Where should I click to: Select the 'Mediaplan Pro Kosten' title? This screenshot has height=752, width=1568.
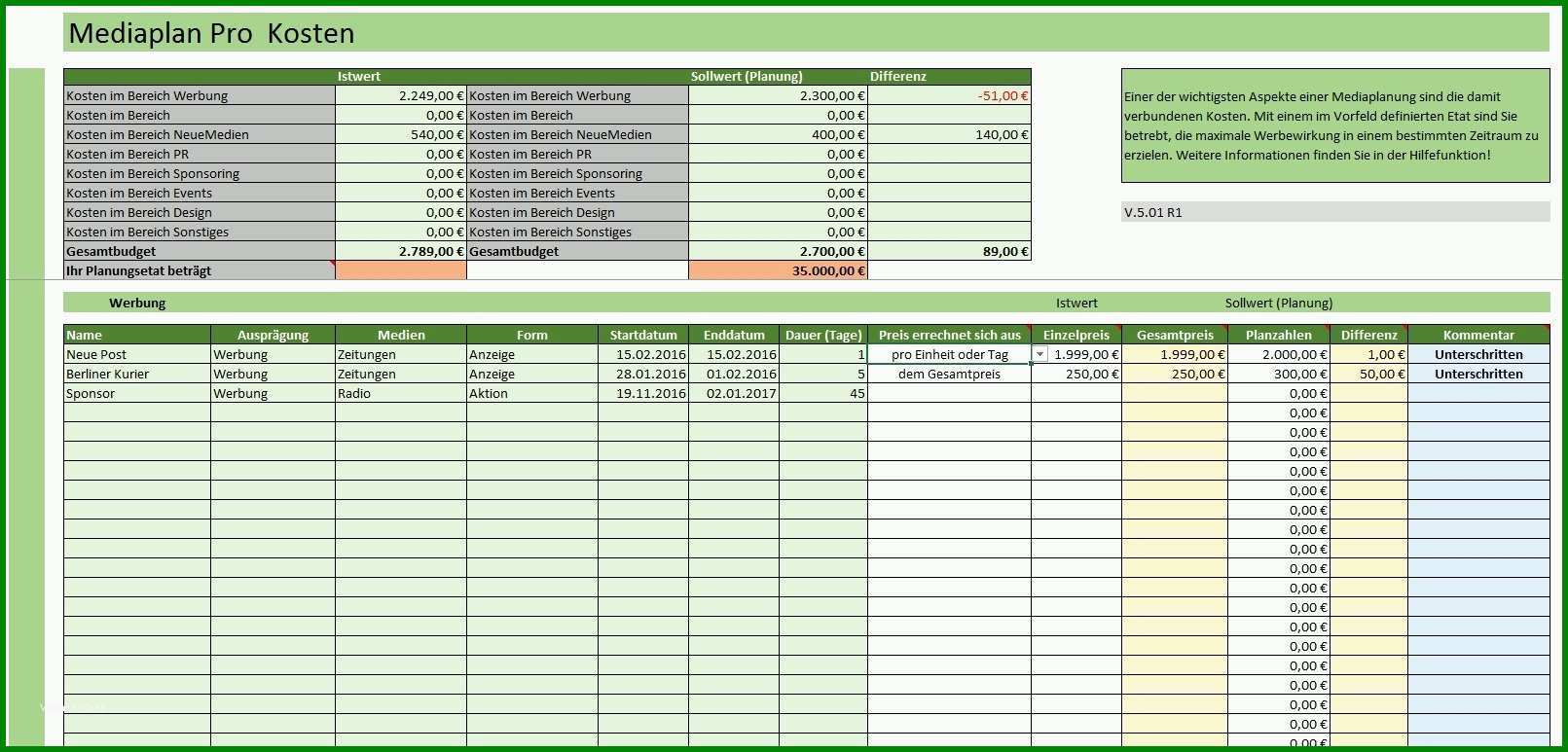[211, 33]
